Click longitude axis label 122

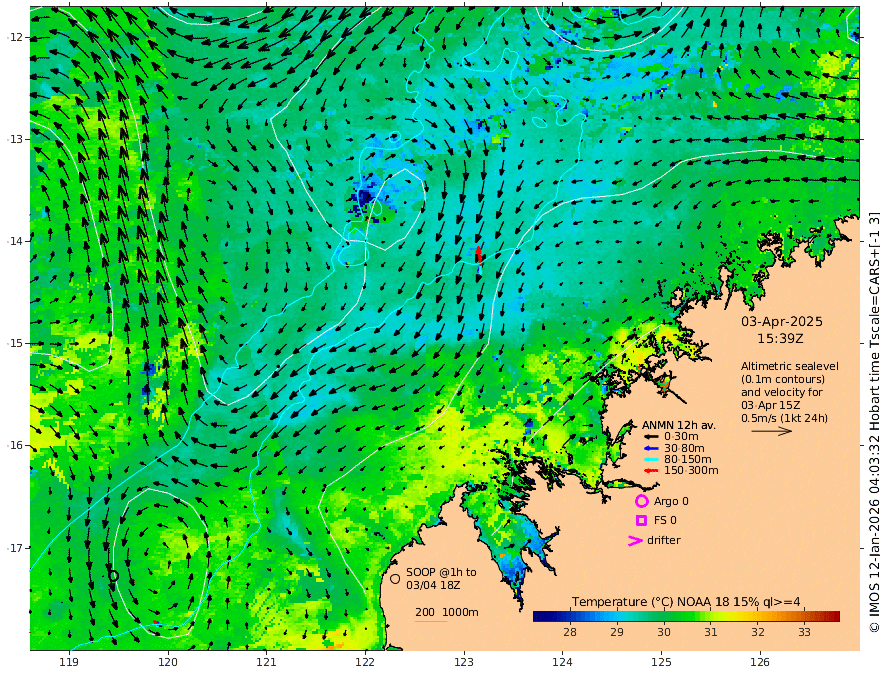click(365, 662)
